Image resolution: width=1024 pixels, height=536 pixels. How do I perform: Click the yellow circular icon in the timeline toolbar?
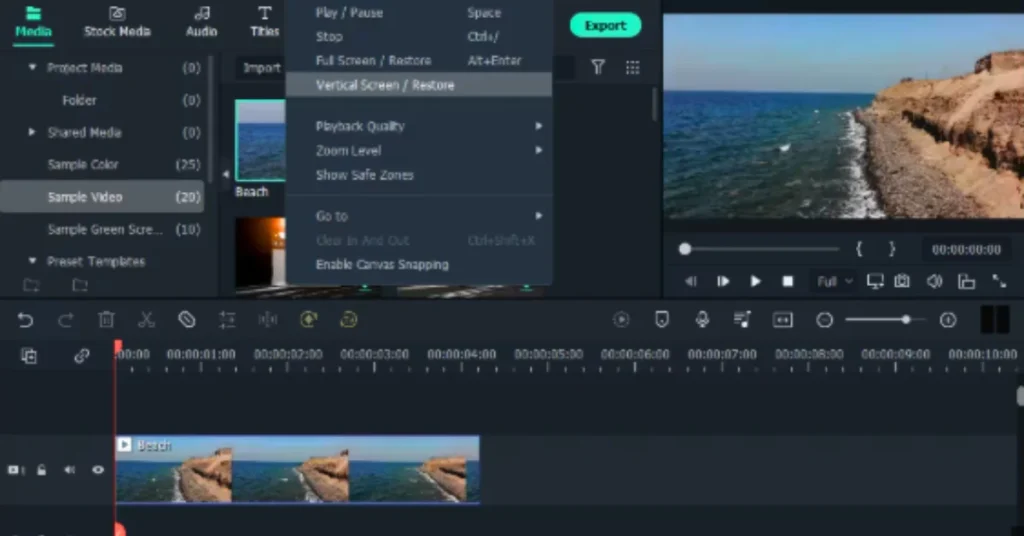349,320
